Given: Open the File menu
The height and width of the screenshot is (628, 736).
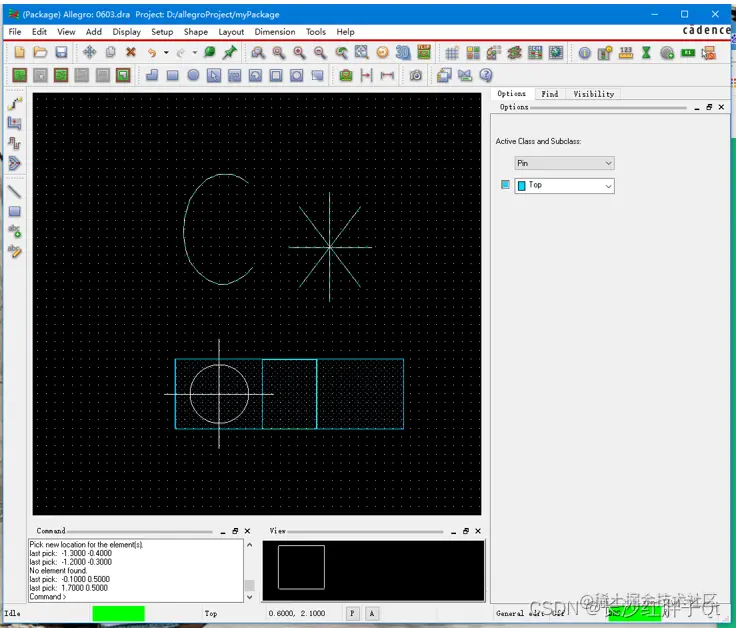Looking at the screenshot, I should [x=15, y=32].
